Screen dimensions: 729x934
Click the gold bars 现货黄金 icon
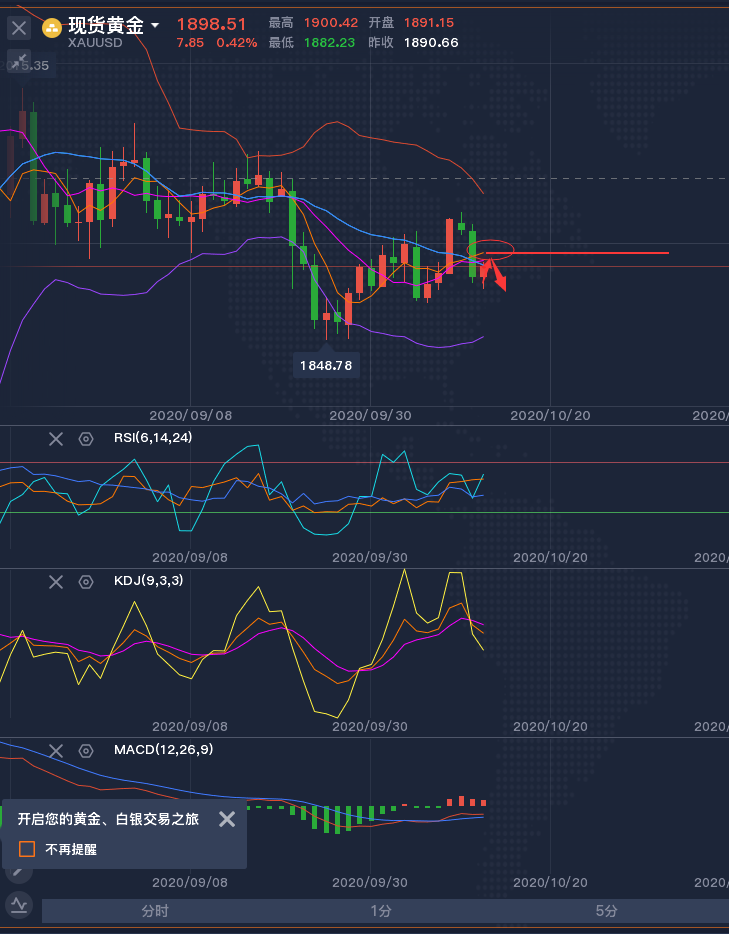52,28
